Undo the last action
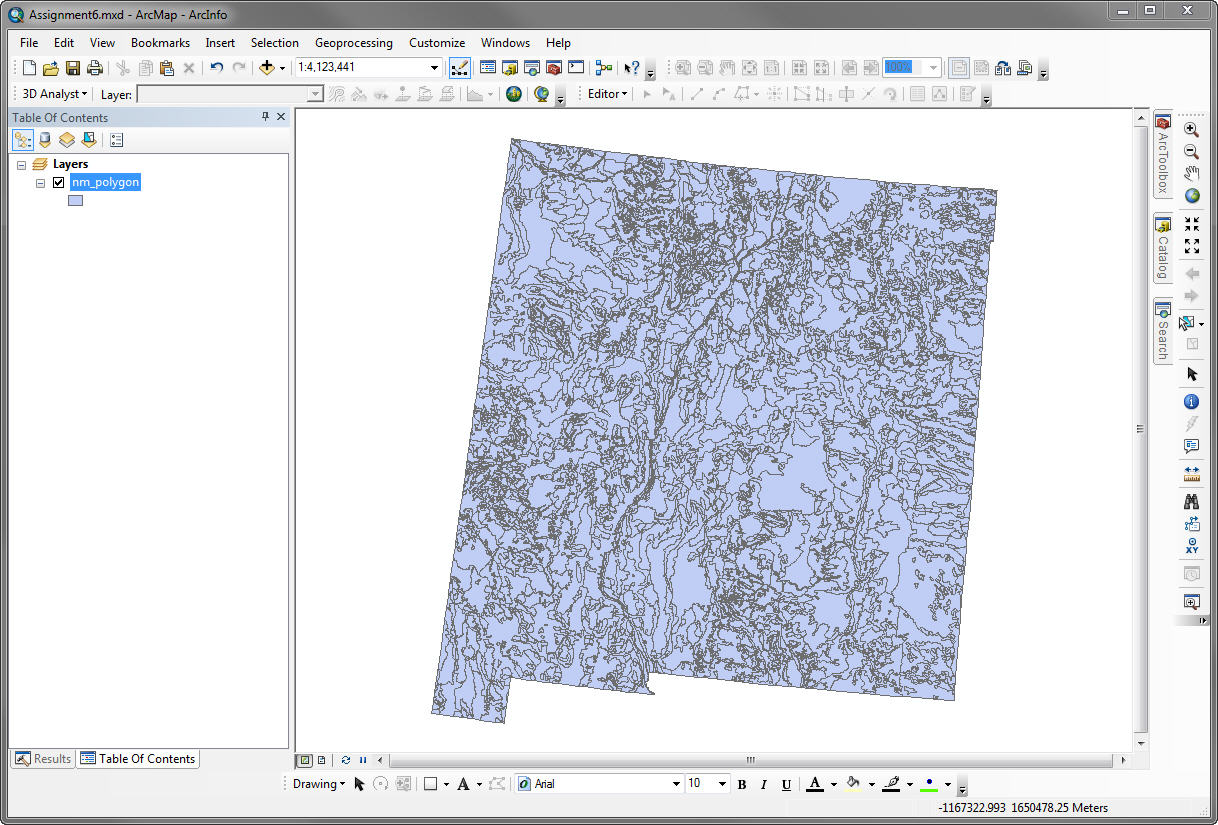This screenshot has width=1218, height=825. [x=216, y=68]
